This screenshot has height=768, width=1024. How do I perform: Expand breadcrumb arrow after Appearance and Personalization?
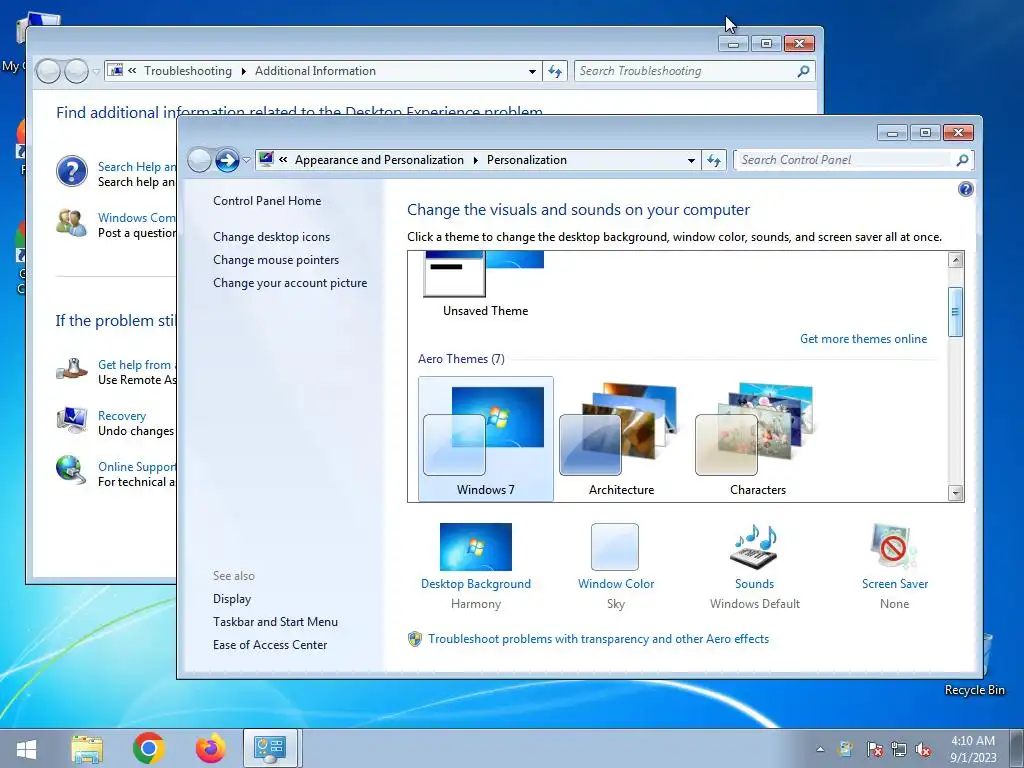[475, 160]
